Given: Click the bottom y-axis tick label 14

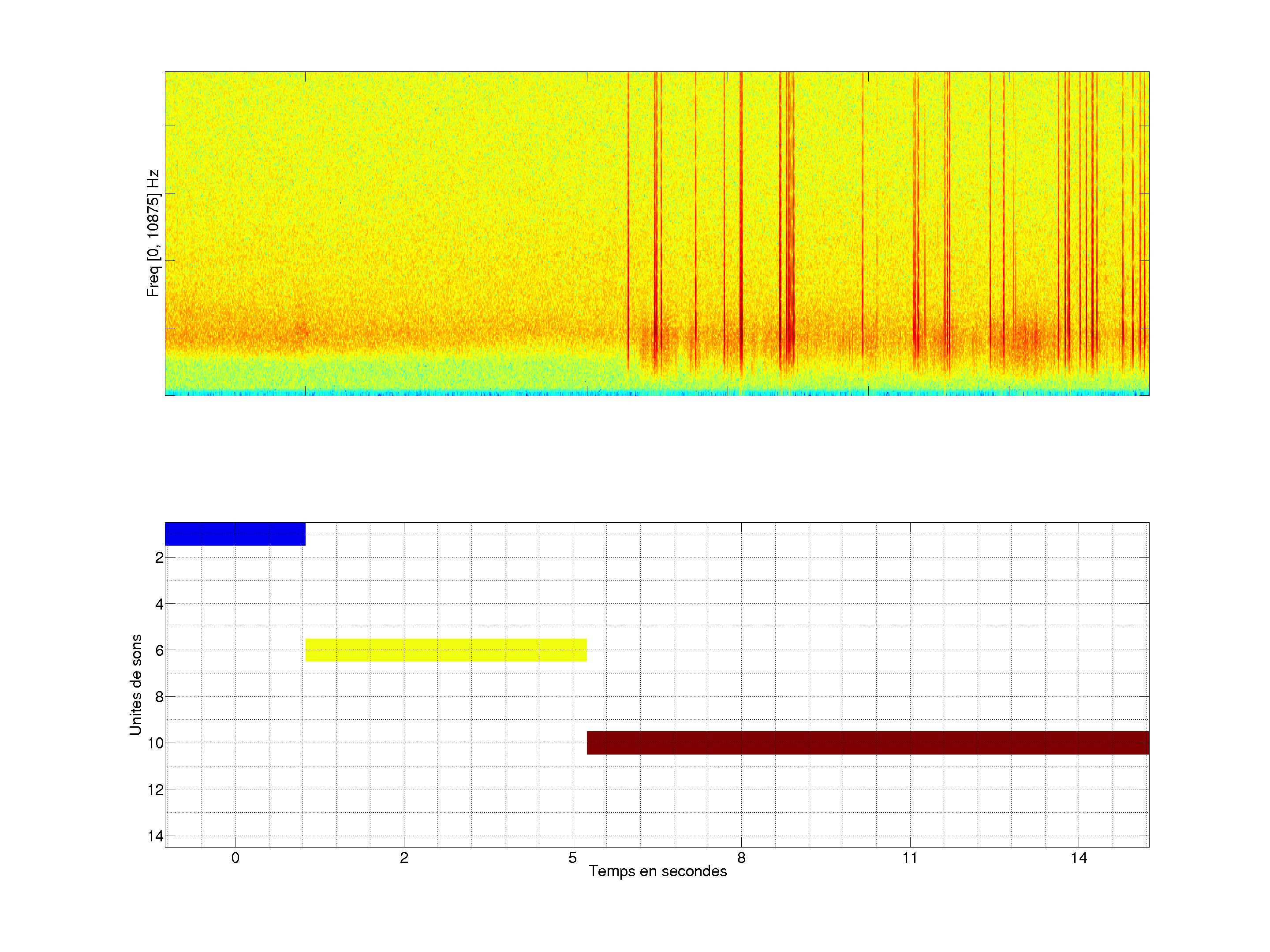Looking at the screenshot, I should coord(156,836).
